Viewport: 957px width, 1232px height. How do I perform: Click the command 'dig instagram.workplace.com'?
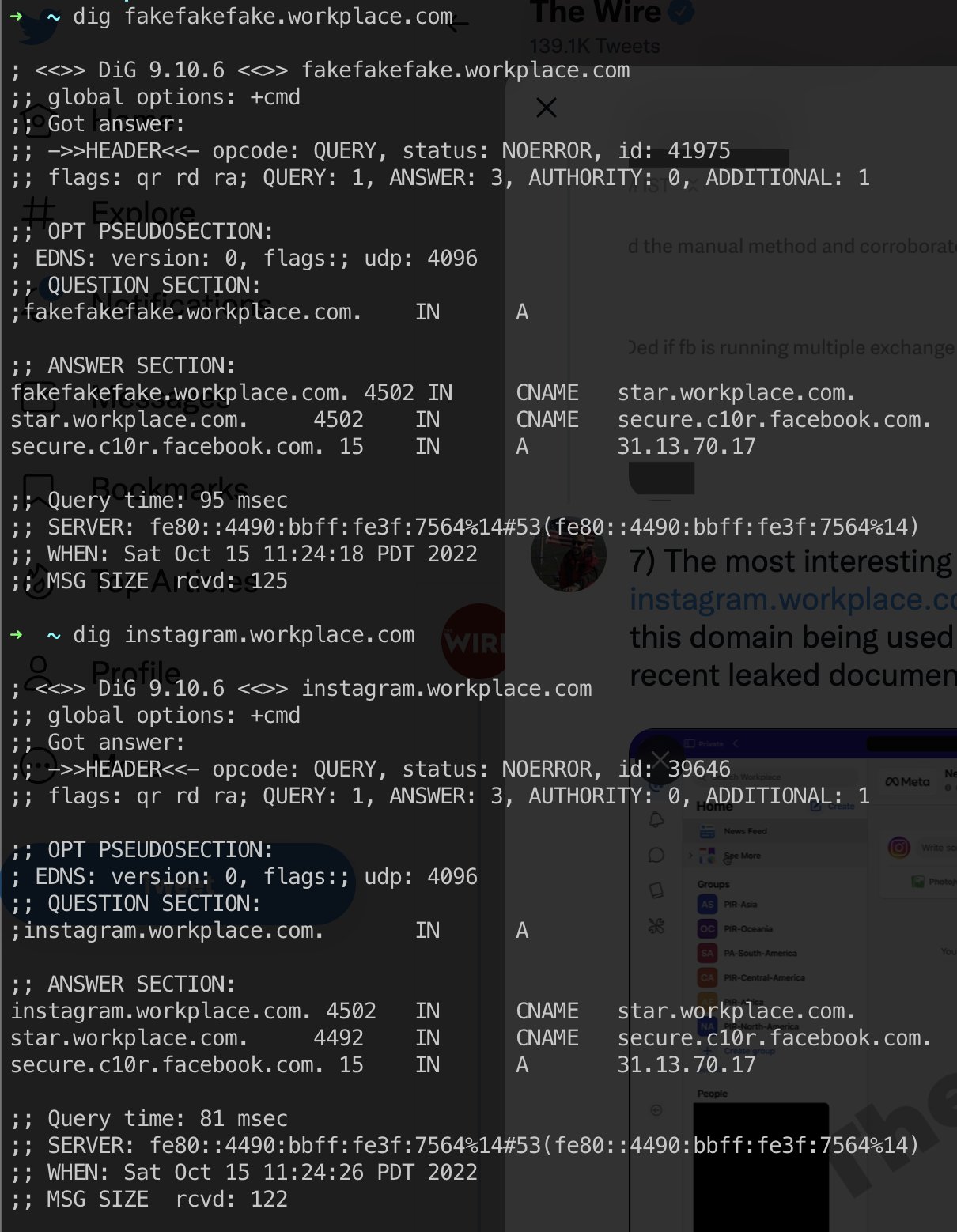(x=244, y=634)
